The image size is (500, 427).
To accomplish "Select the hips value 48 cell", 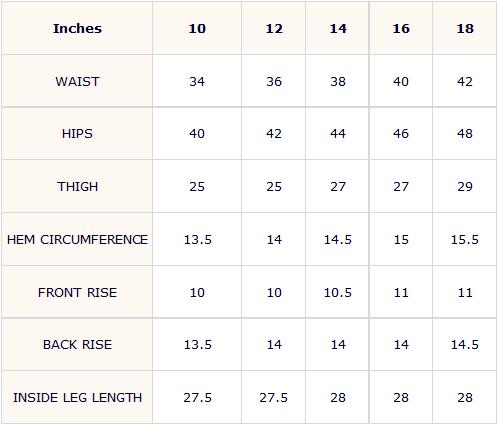I will [x=465, y=134].
